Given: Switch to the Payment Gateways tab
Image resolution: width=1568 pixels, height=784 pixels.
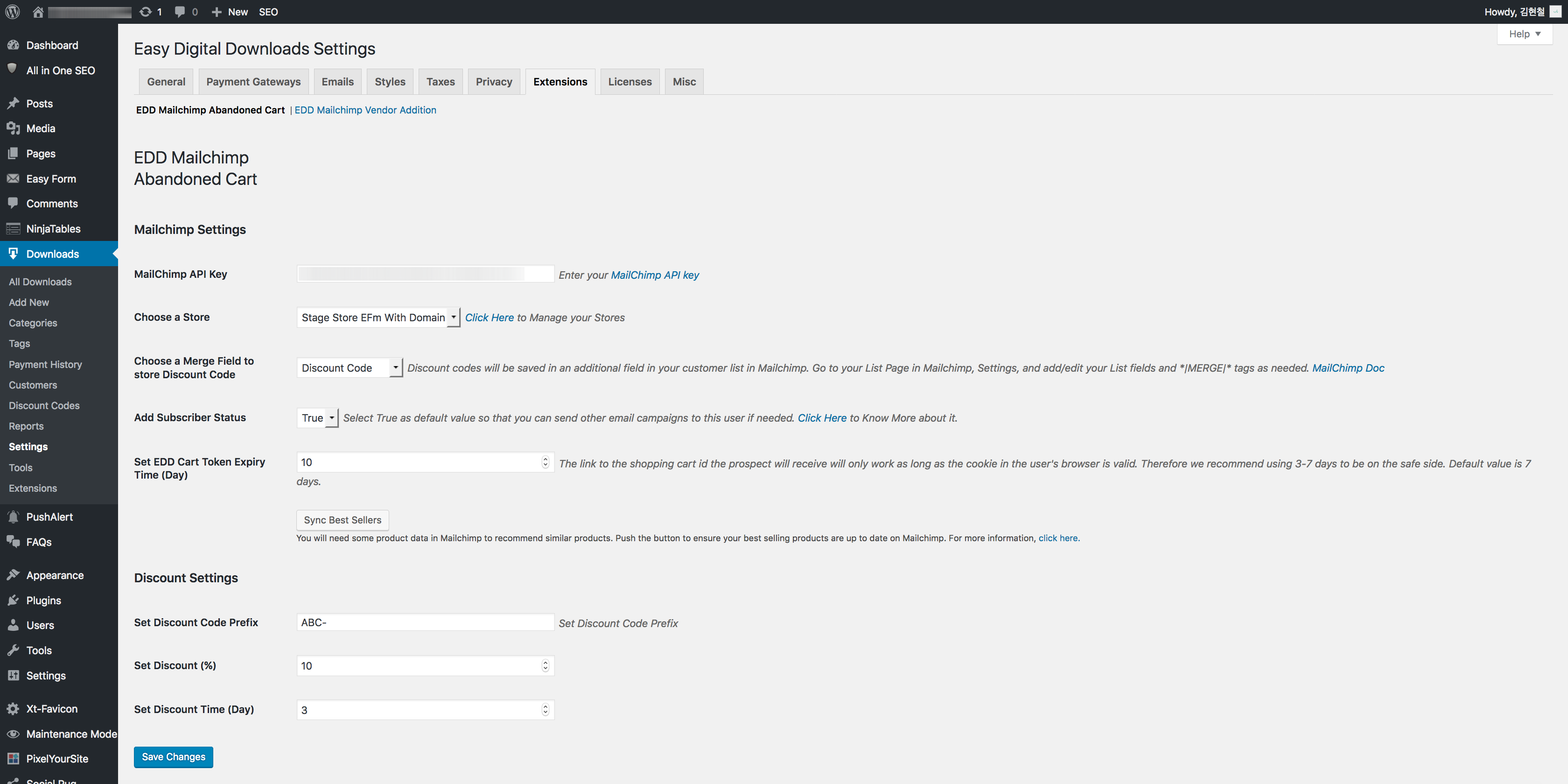Looking at the screenshot, I should pos(253,82).
